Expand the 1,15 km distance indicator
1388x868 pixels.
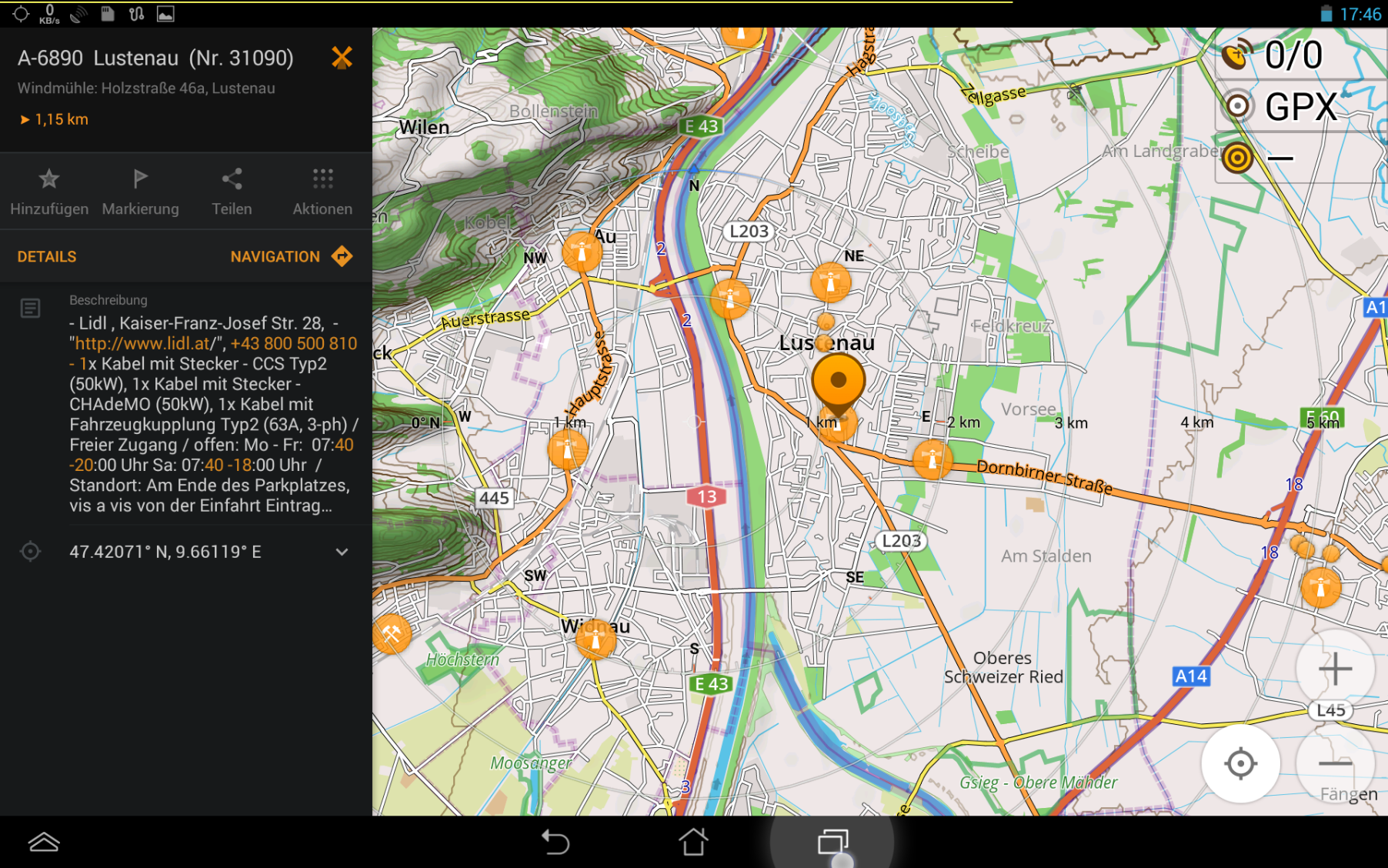point(54,119)
